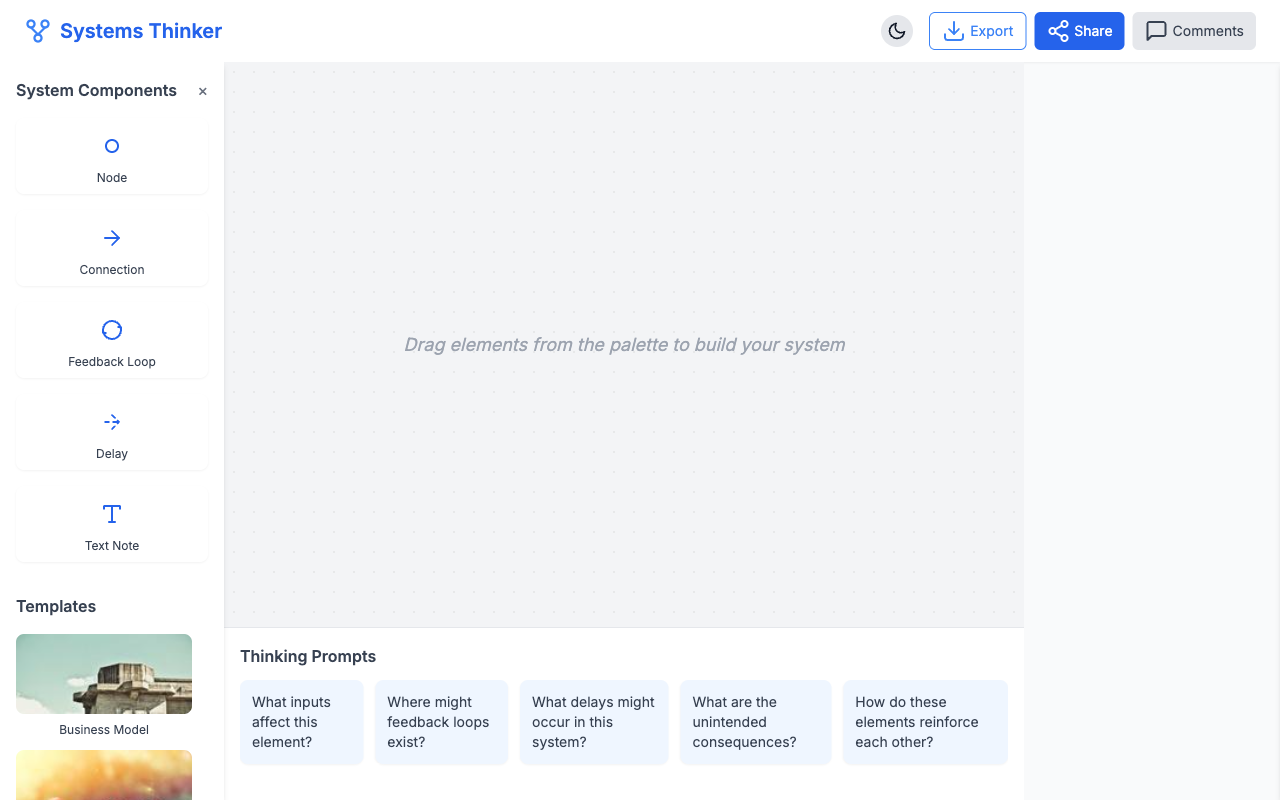Click the Systems Thinker logo icon
Screen dimensions: 1280x800
pyautogui.click(x=37, y=30)
